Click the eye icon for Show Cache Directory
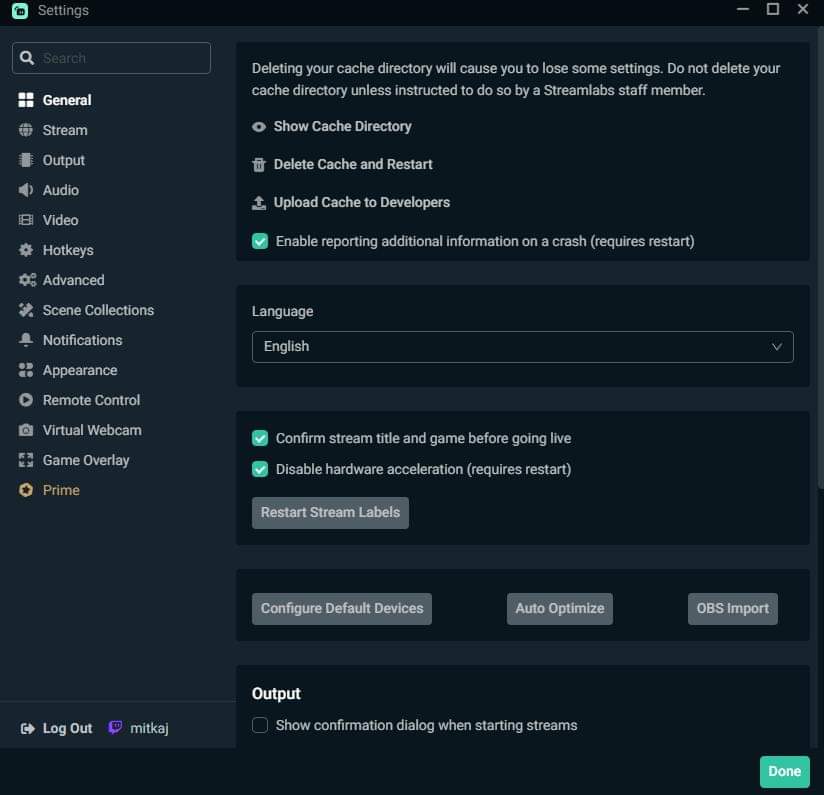The width and height of the screenshot is (824, 795). pyautogui.click(x=259, y=127)
